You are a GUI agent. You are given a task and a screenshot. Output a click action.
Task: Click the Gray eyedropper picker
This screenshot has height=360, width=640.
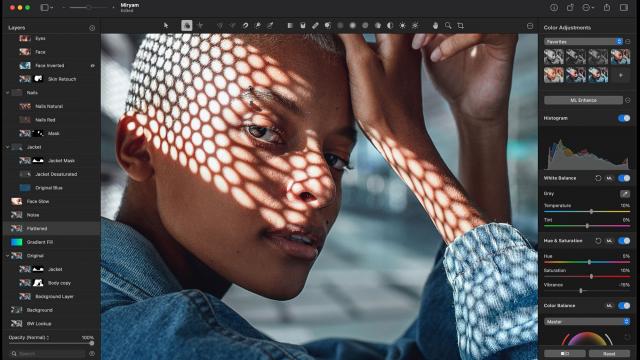(624, 193)
